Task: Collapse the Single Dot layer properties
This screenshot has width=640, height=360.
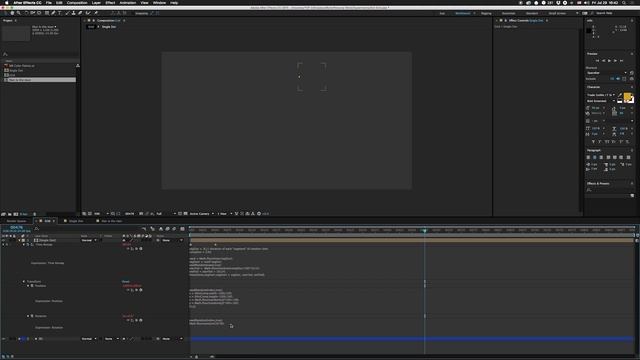Action: pyautogui.click(x=19, y=240)
